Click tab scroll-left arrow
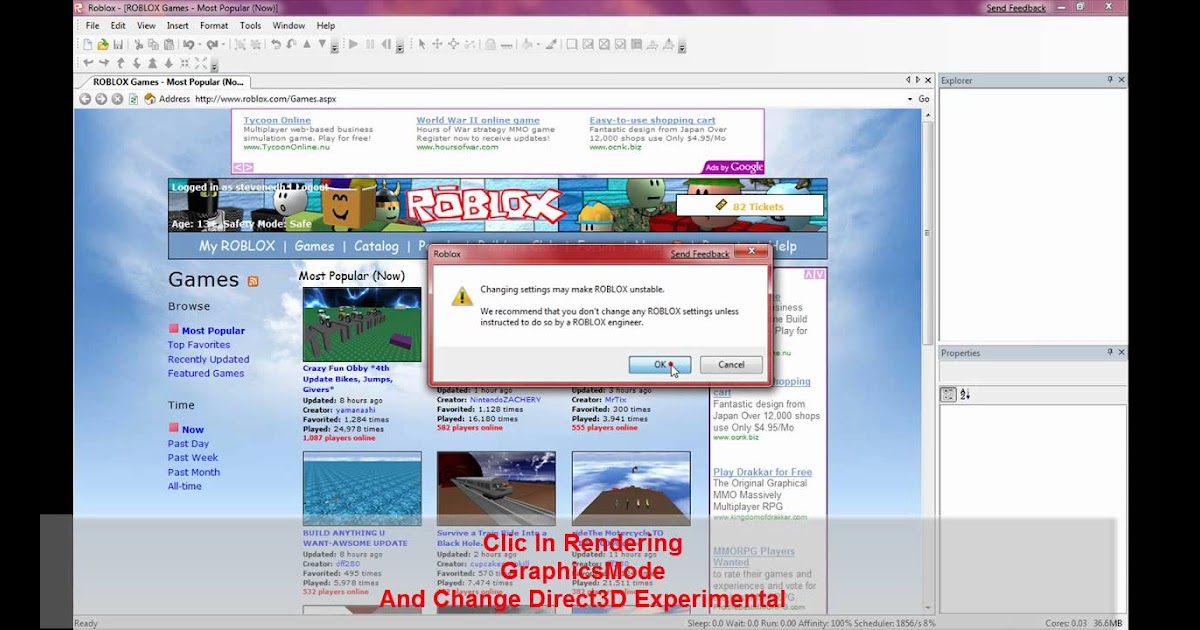1200x630 pixels. (909, 80)
